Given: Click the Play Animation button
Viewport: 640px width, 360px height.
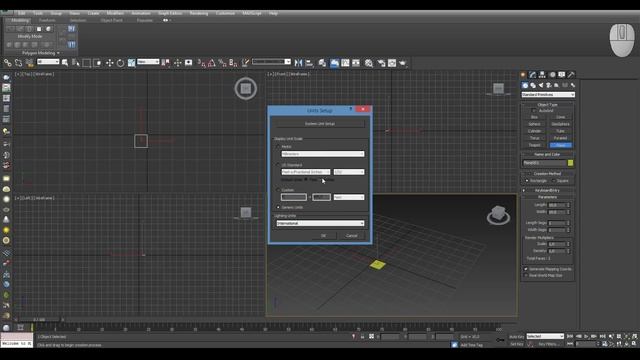Looking at the screenshot, I should point(586,336).
